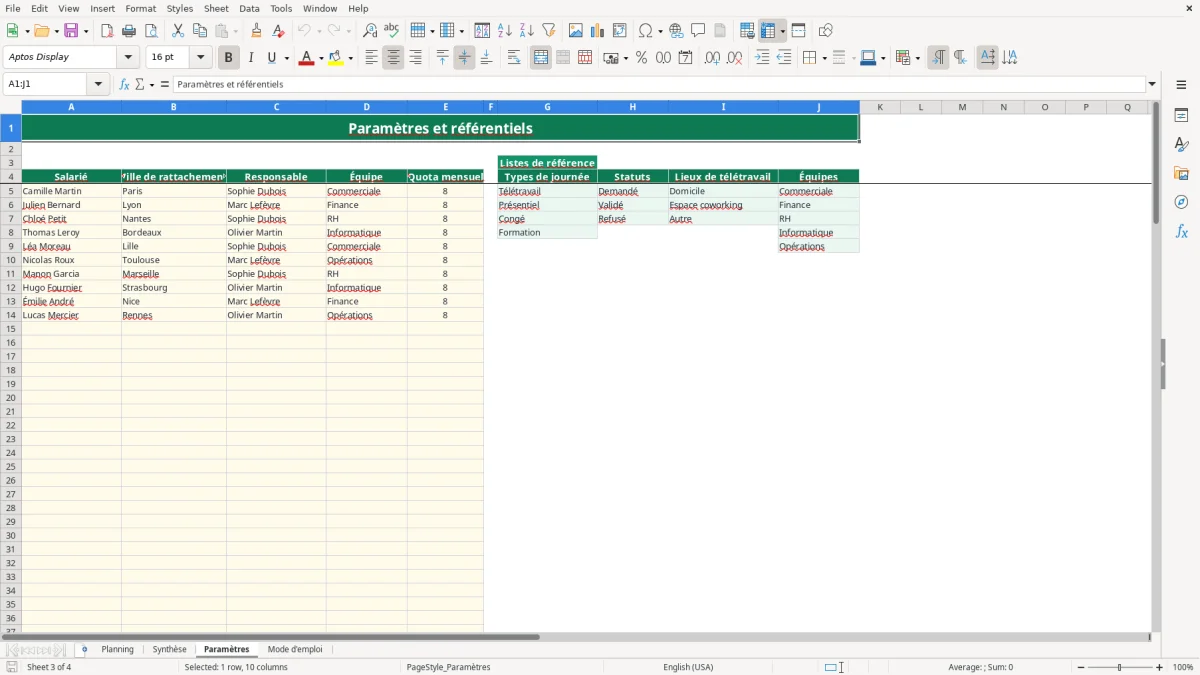The width and height of the screenshot is (1200, 675).
Task: Open the Data menu
Action: click(249, 8)
